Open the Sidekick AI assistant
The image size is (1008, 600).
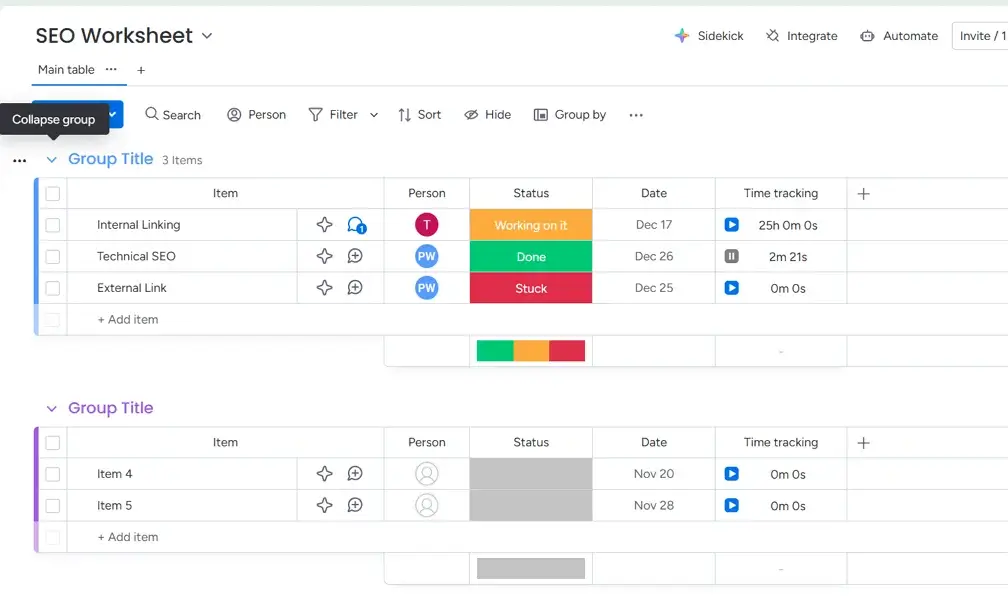click(709, 35)
